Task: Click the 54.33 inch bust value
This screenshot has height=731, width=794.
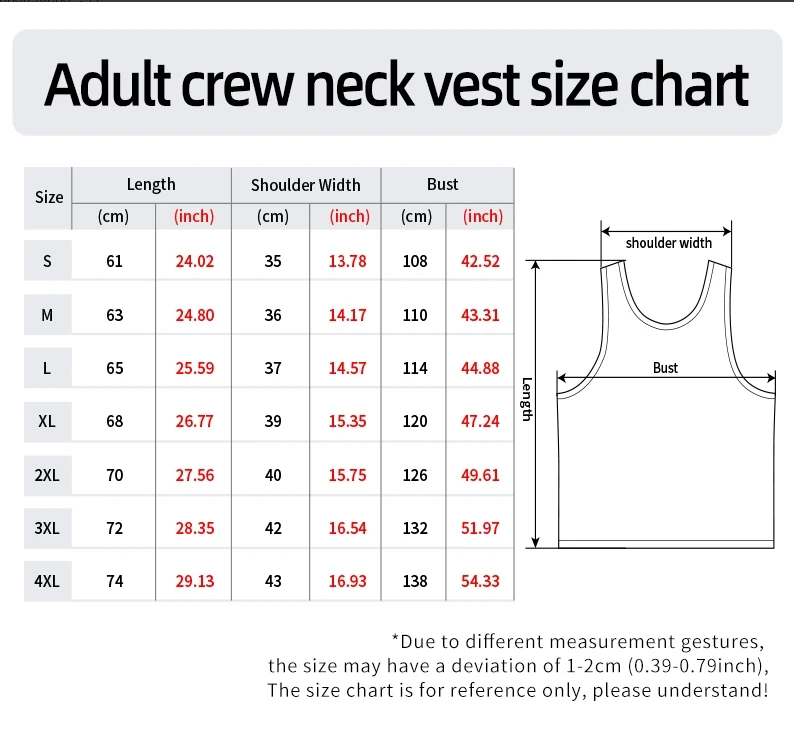Action: [x=480, y=581]
